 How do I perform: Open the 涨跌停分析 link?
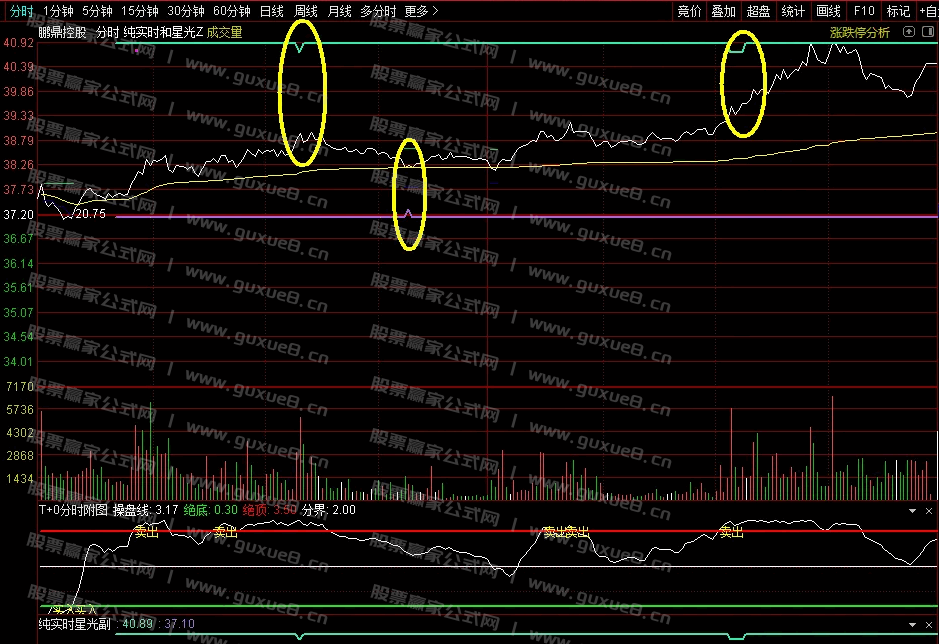coord(860,32)
